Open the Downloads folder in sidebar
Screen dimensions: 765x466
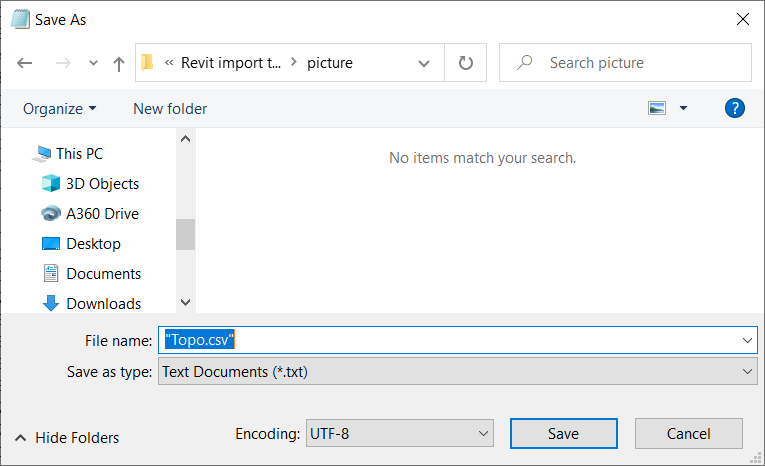click(103, 304)
